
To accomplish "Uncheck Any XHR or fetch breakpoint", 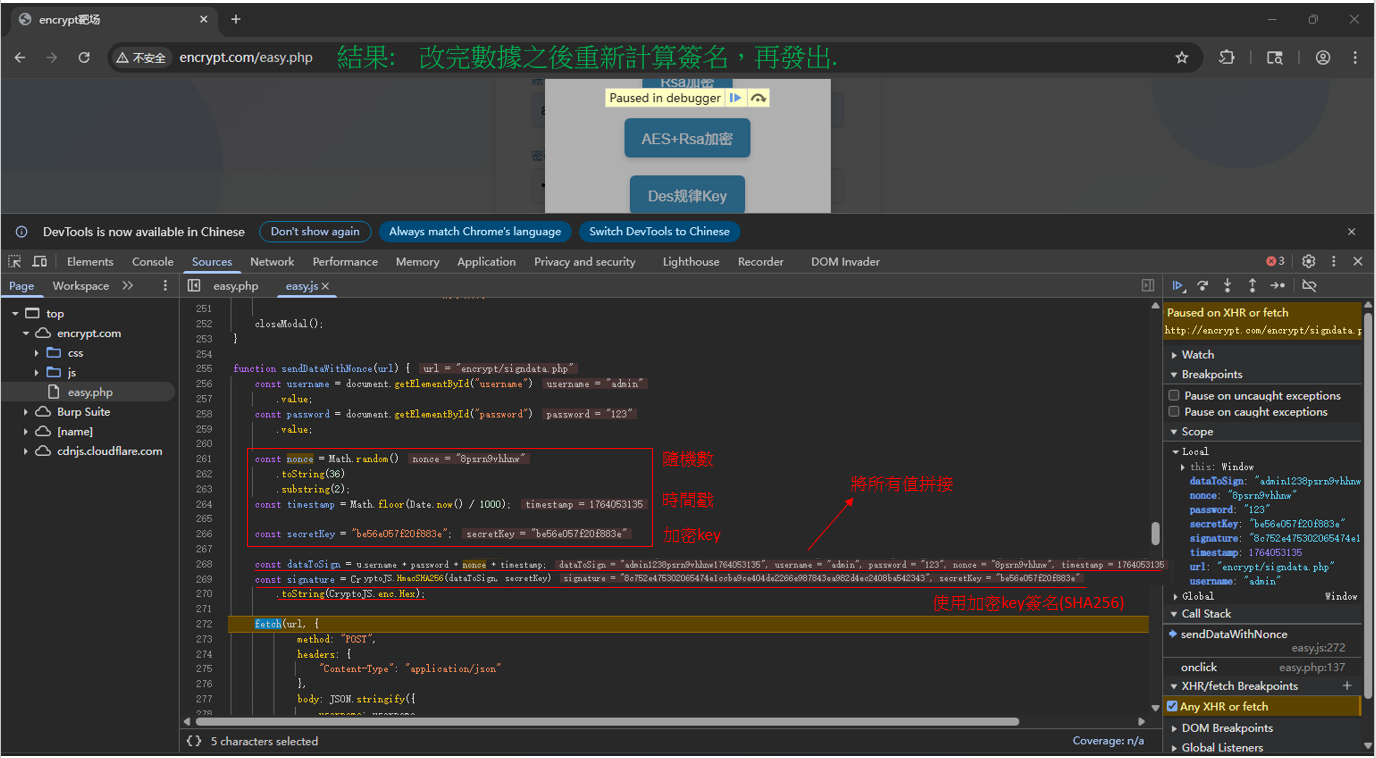I will coord(1172,707).
